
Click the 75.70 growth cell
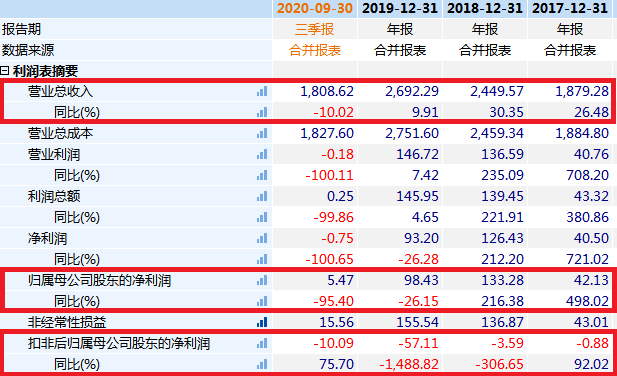click(x=336, y=365)
